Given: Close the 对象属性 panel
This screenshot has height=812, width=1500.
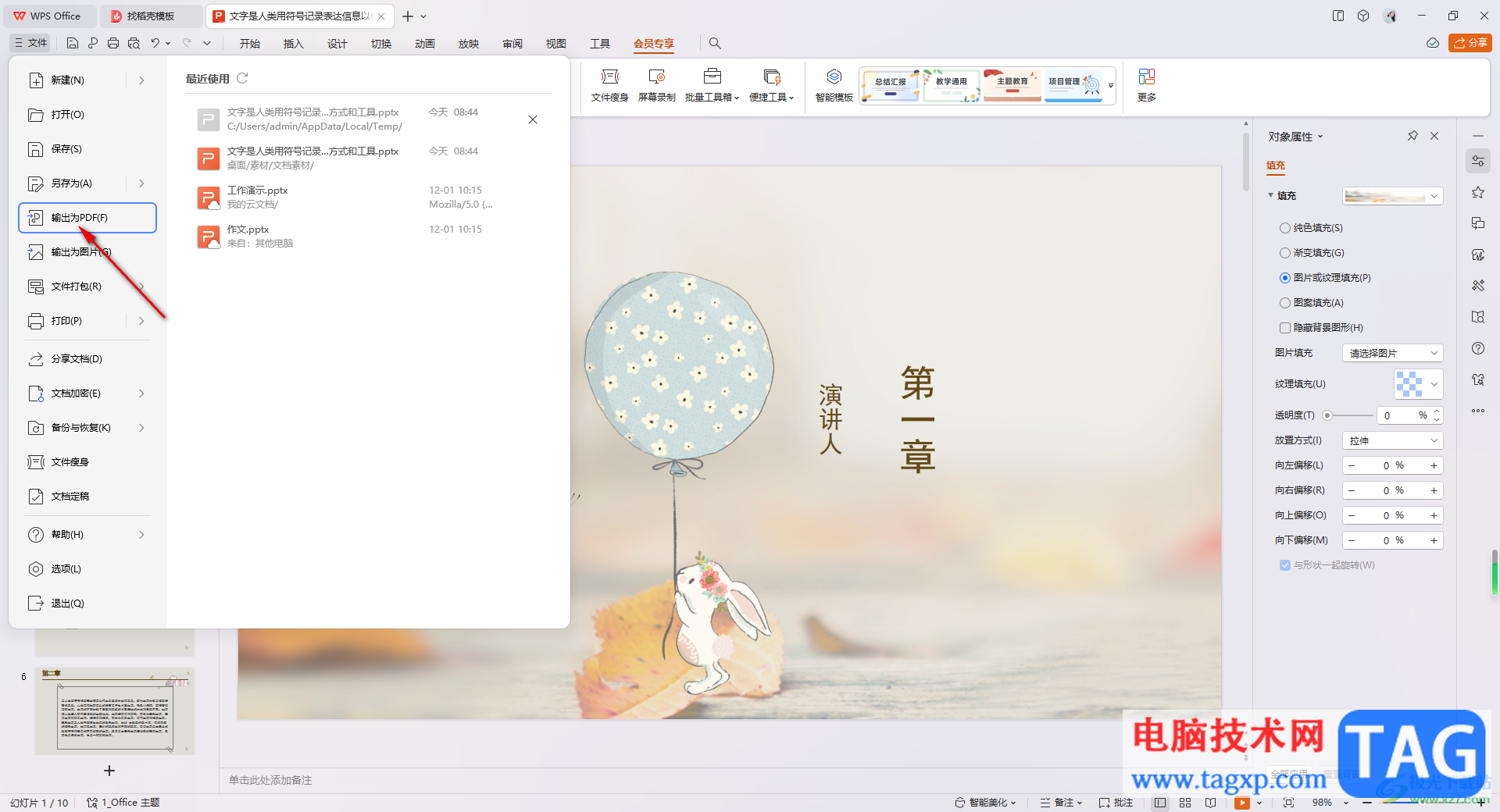Looking at the screenshot, I should coord(1434,136).
